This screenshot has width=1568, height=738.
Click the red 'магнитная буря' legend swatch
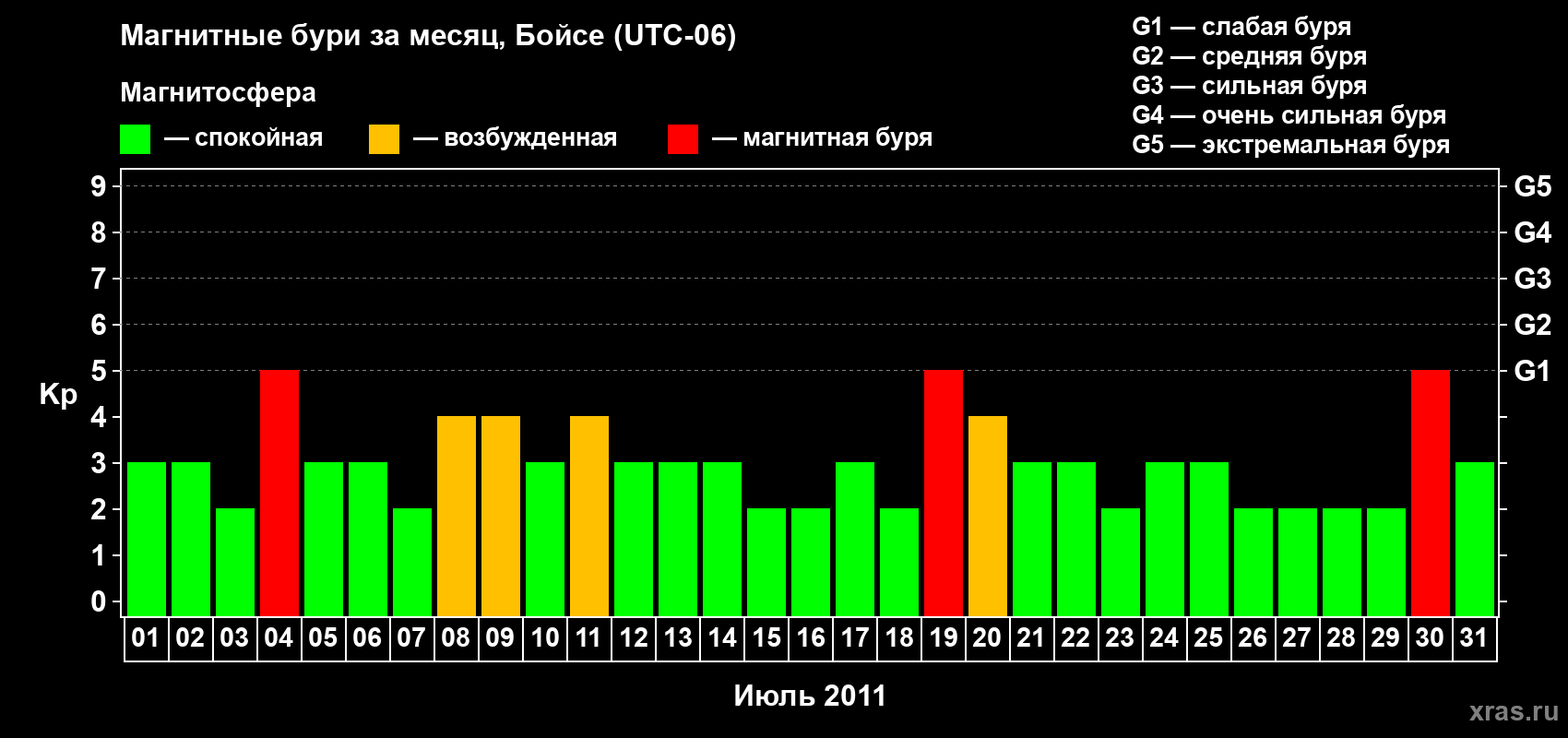683,139
